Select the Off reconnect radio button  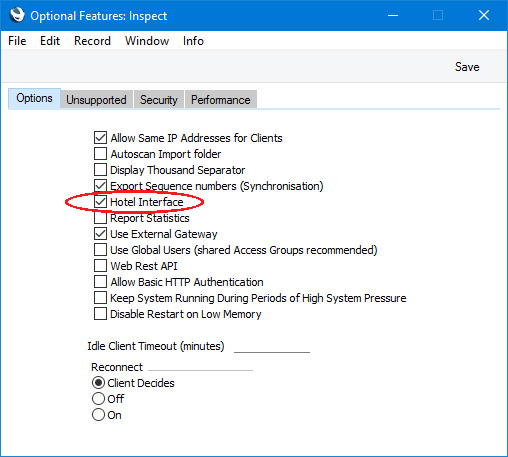tap(98, 399)
